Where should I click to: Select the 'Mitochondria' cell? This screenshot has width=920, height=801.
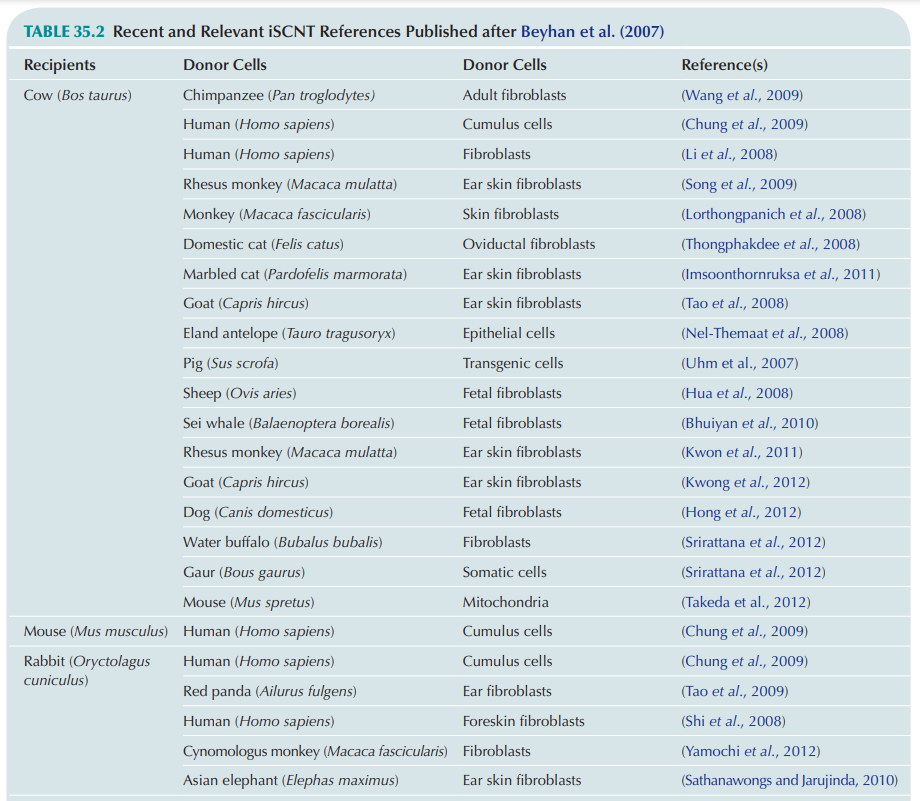point(506,602)
